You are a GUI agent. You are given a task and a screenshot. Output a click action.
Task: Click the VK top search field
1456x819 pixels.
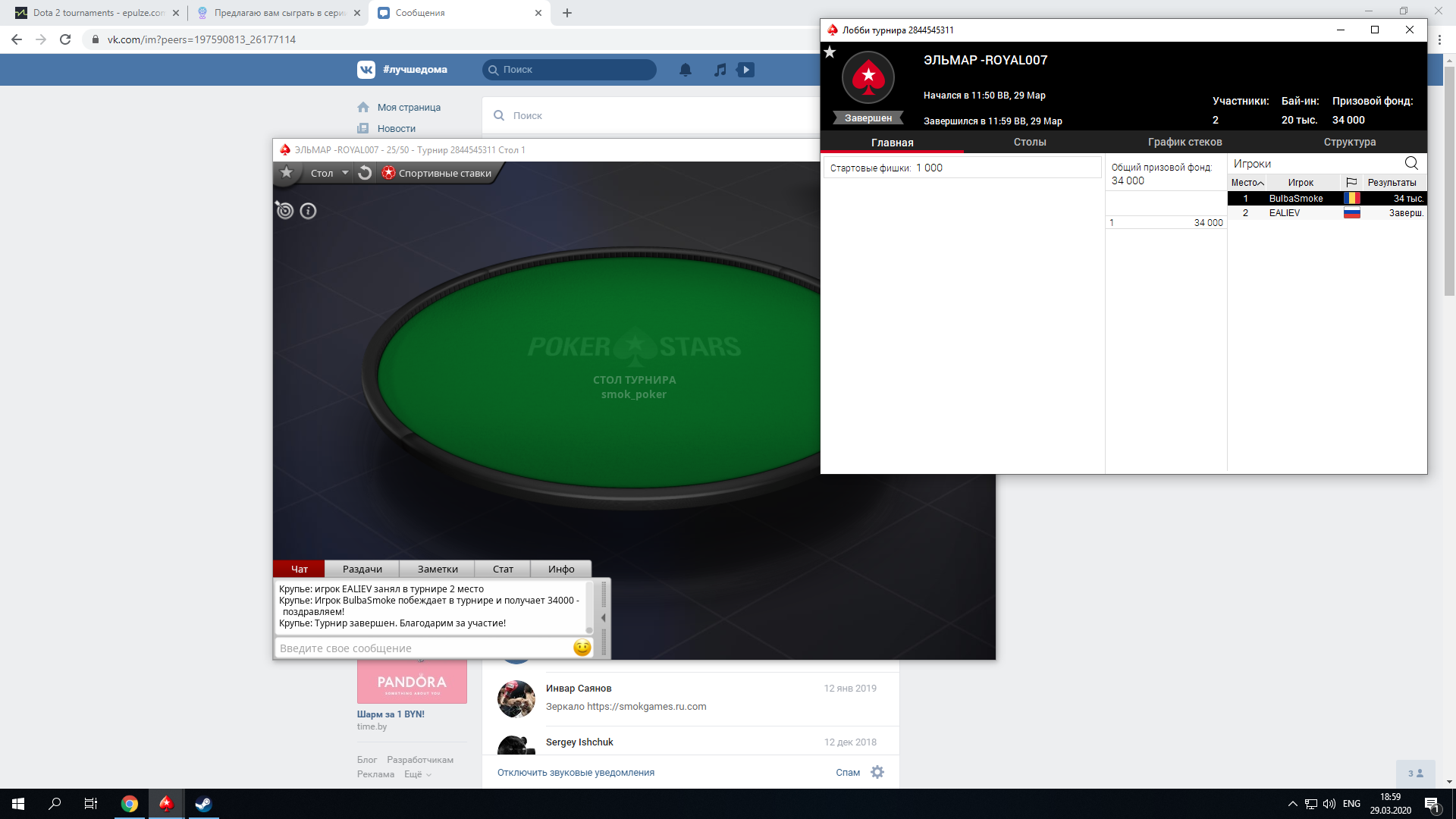click(x=570, y=70)
